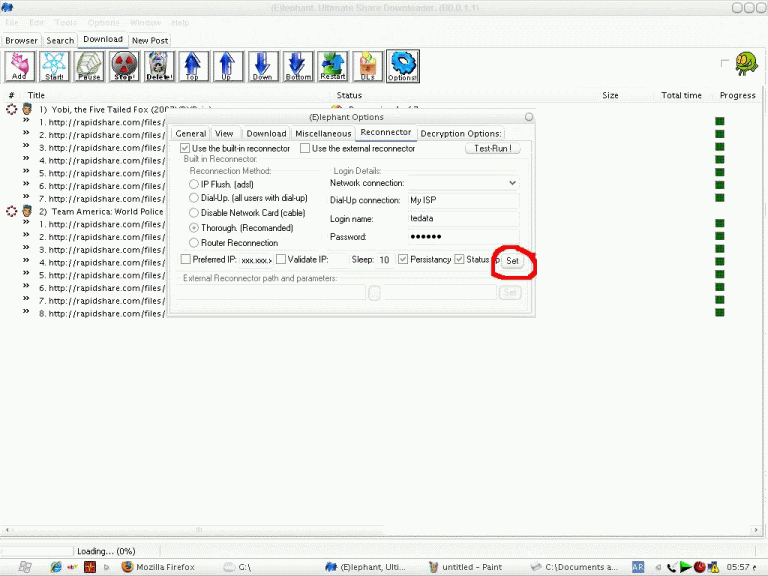Hit the Stop toolbar icon
Viewport: 768px width, 576px height.
click(124, 66)
